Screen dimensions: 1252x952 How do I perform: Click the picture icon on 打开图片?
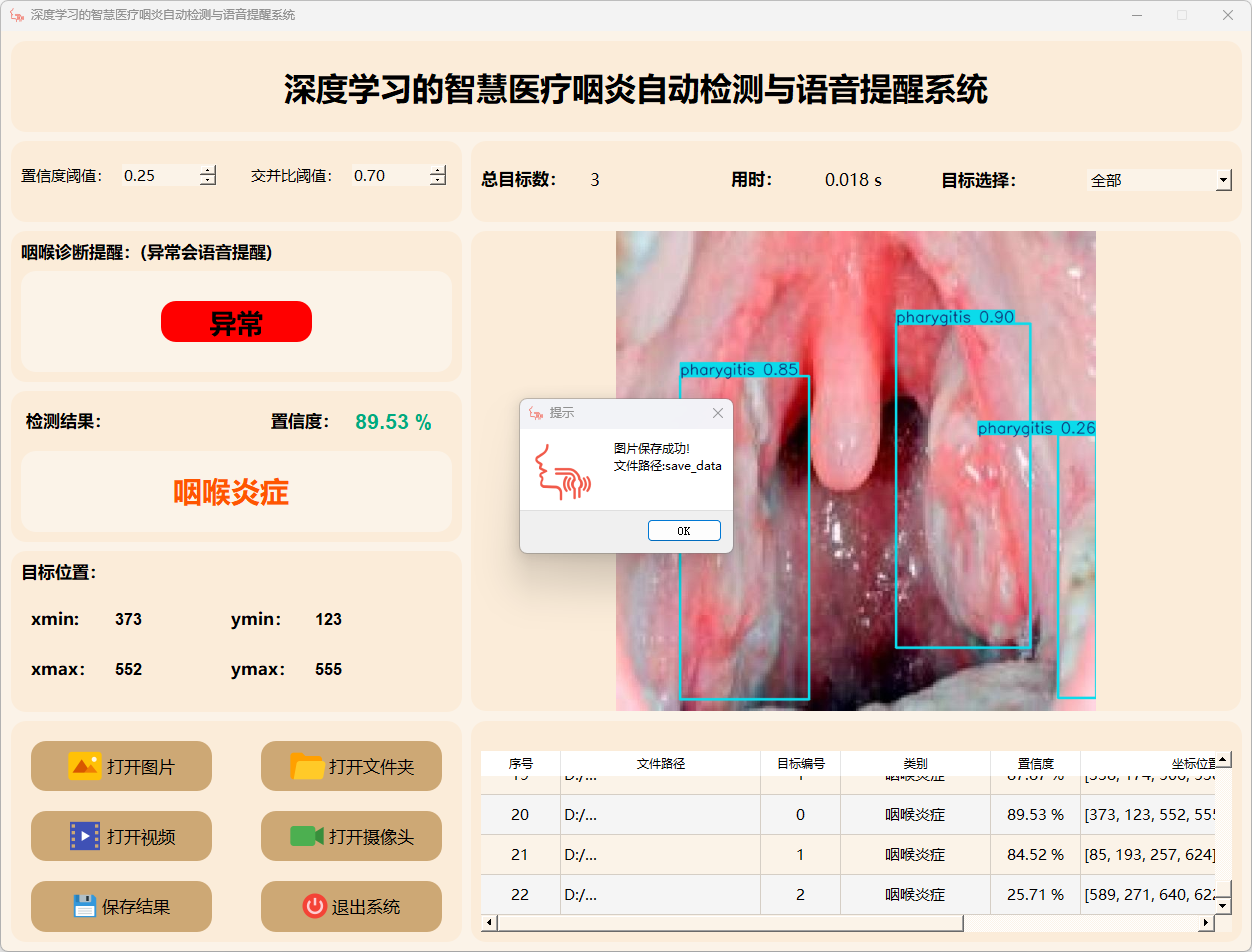click(x=84, y=766)
